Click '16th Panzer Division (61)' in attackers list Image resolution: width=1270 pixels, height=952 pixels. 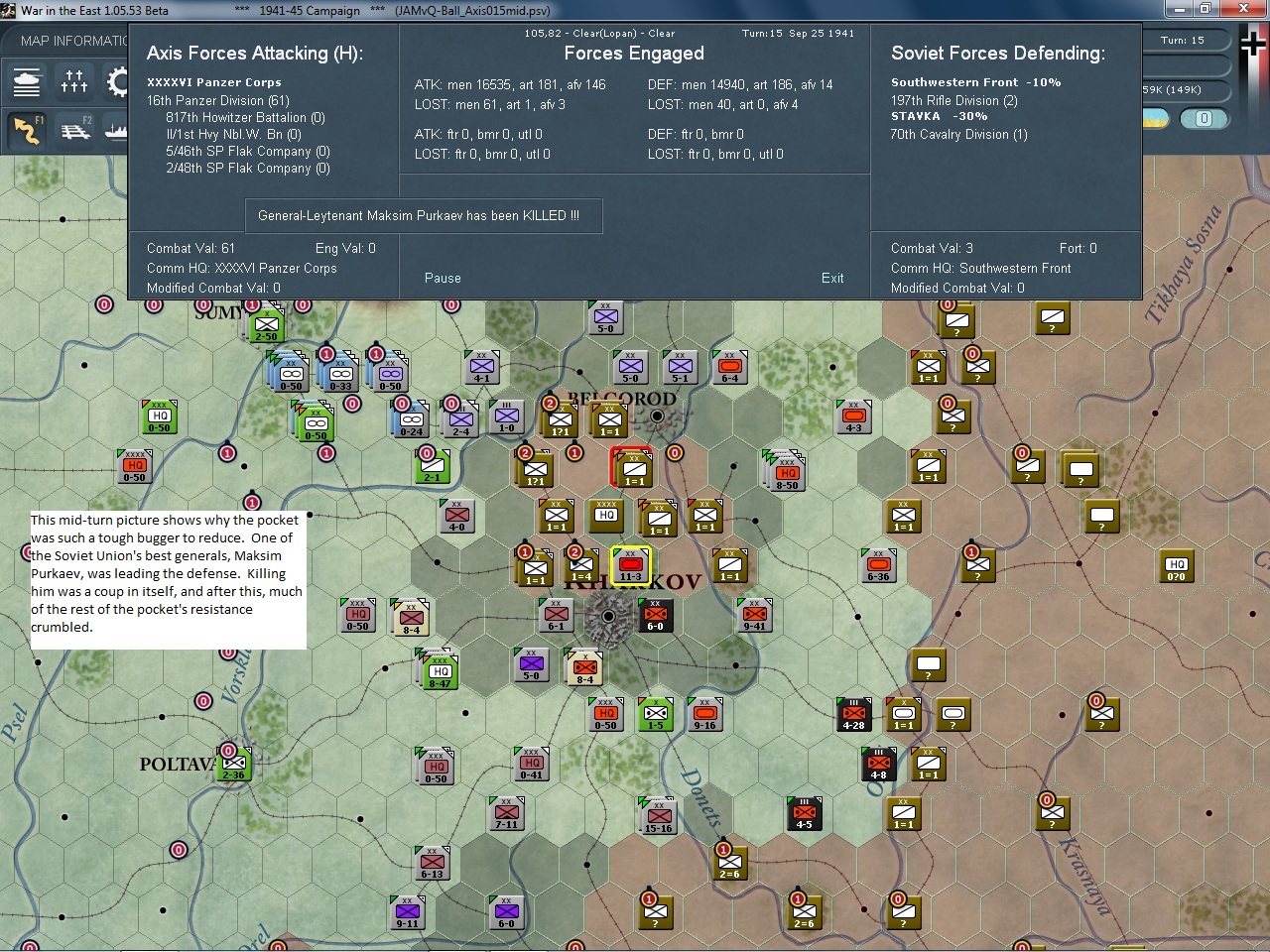pyautogui.click(x=218, y=100)
